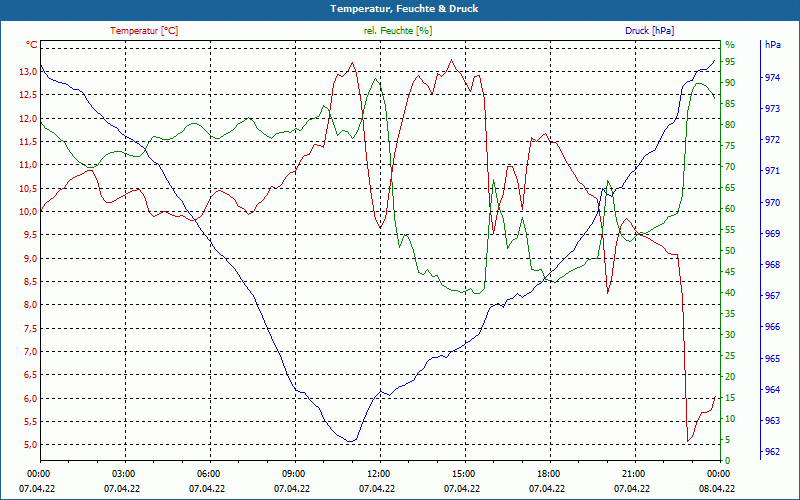
Task: Click the 5,0 temperature axis value
Action: tap(30, 444)
